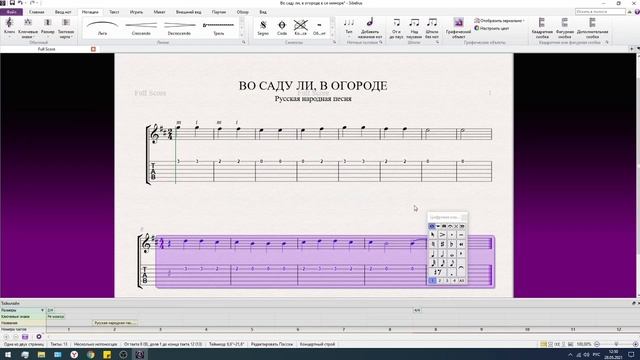Insert a Diminuendo hairpin
The image size is (640, 360).
coord(179,27)
